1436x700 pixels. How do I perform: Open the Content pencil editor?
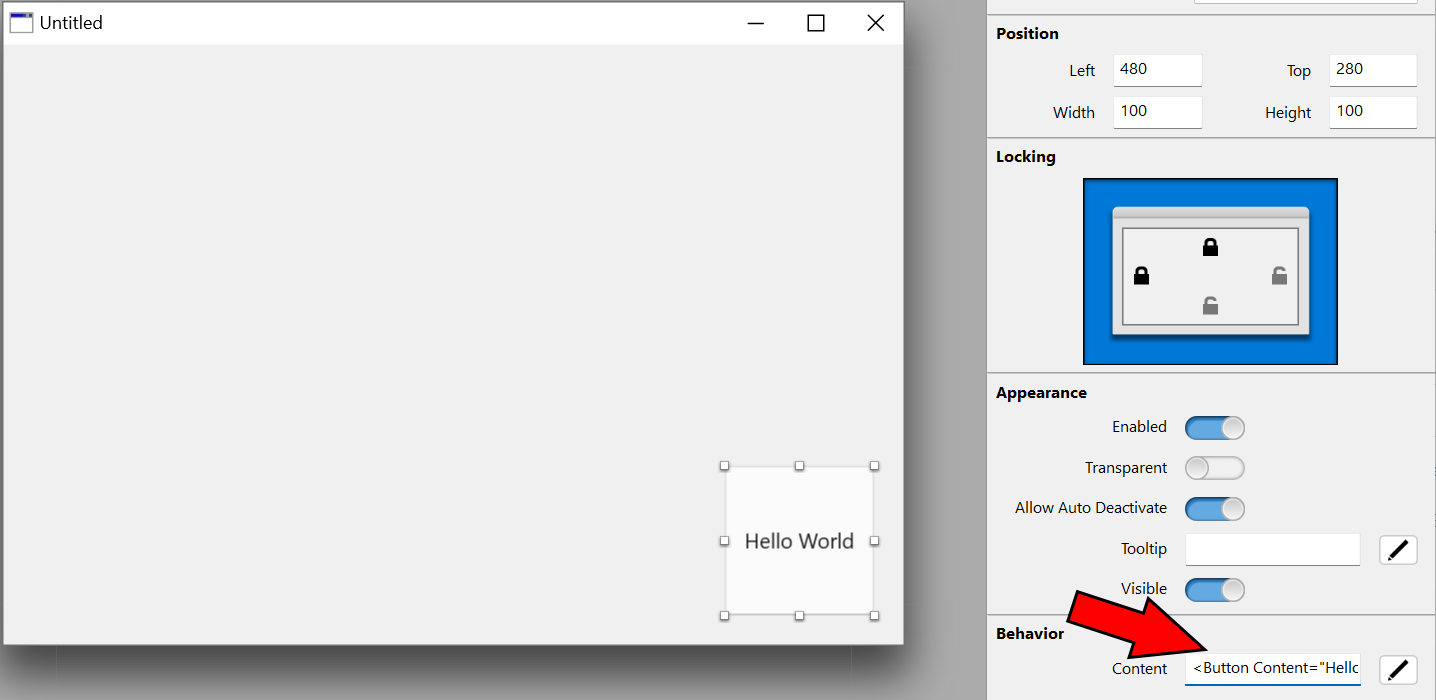(1398, 669)
